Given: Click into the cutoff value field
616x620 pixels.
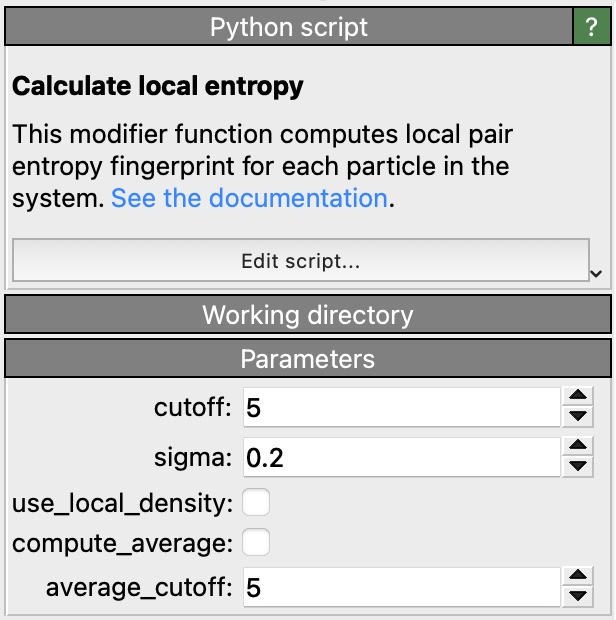Looking at the screenshot, I should click(398, 407).
